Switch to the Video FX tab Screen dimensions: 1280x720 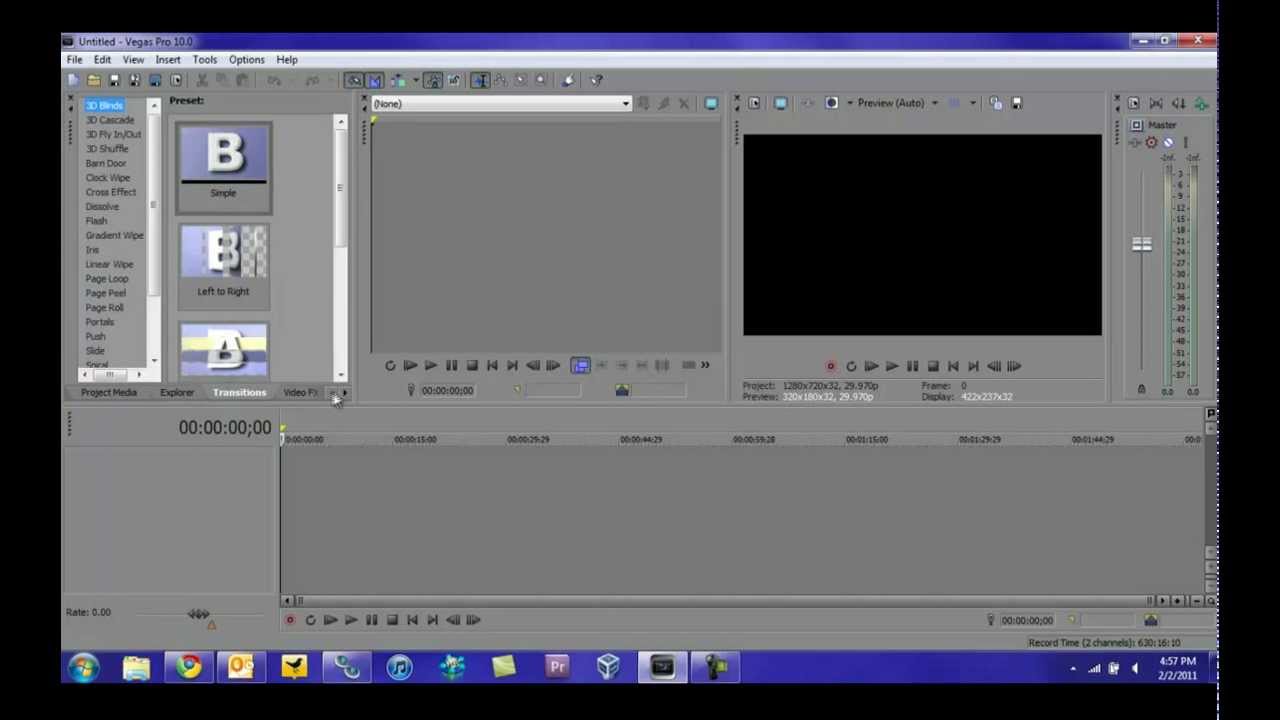tap(300, 393)
